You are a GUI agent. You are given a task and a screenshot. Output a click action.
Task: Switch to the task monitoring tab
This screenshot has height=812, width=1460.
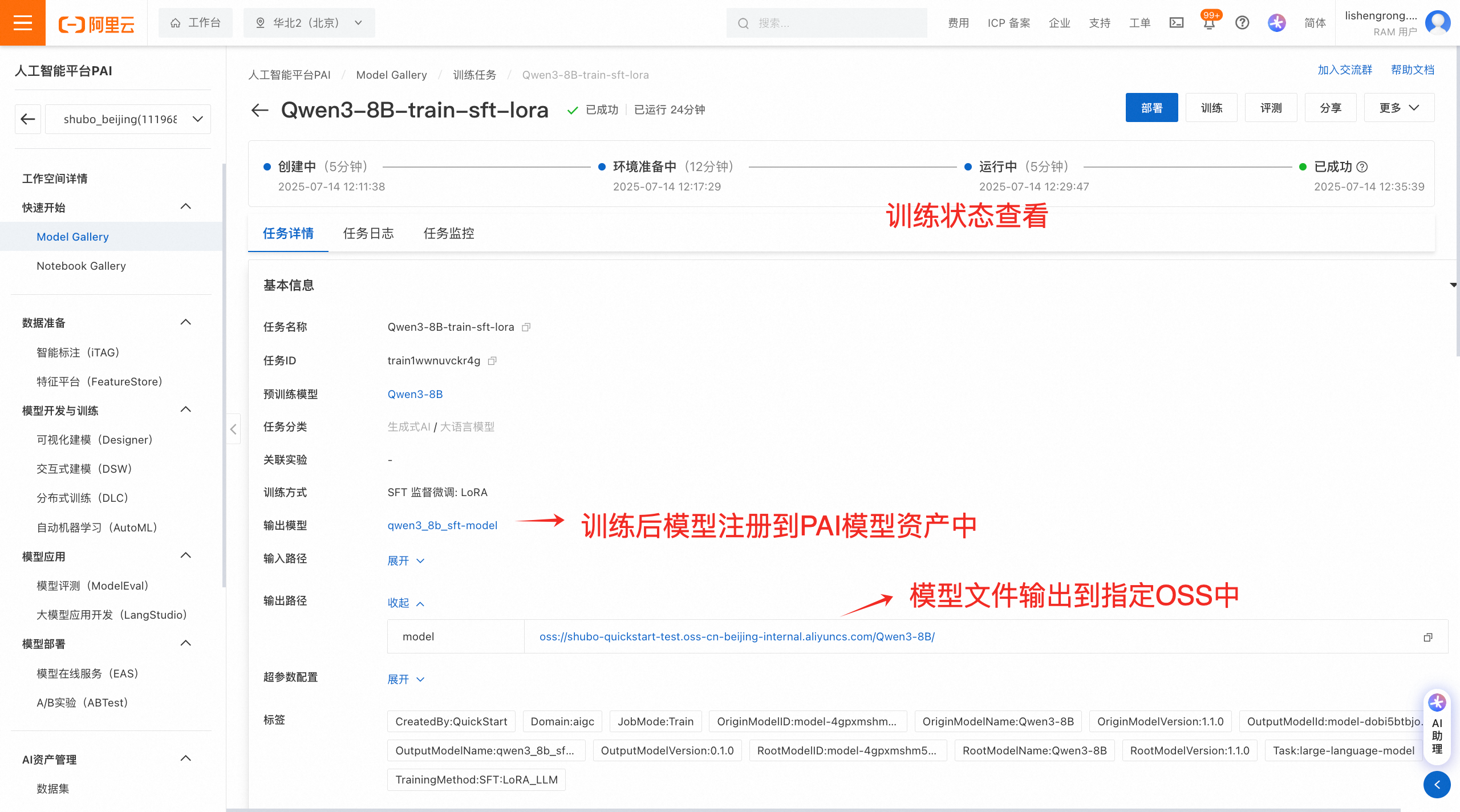point(449,233)
